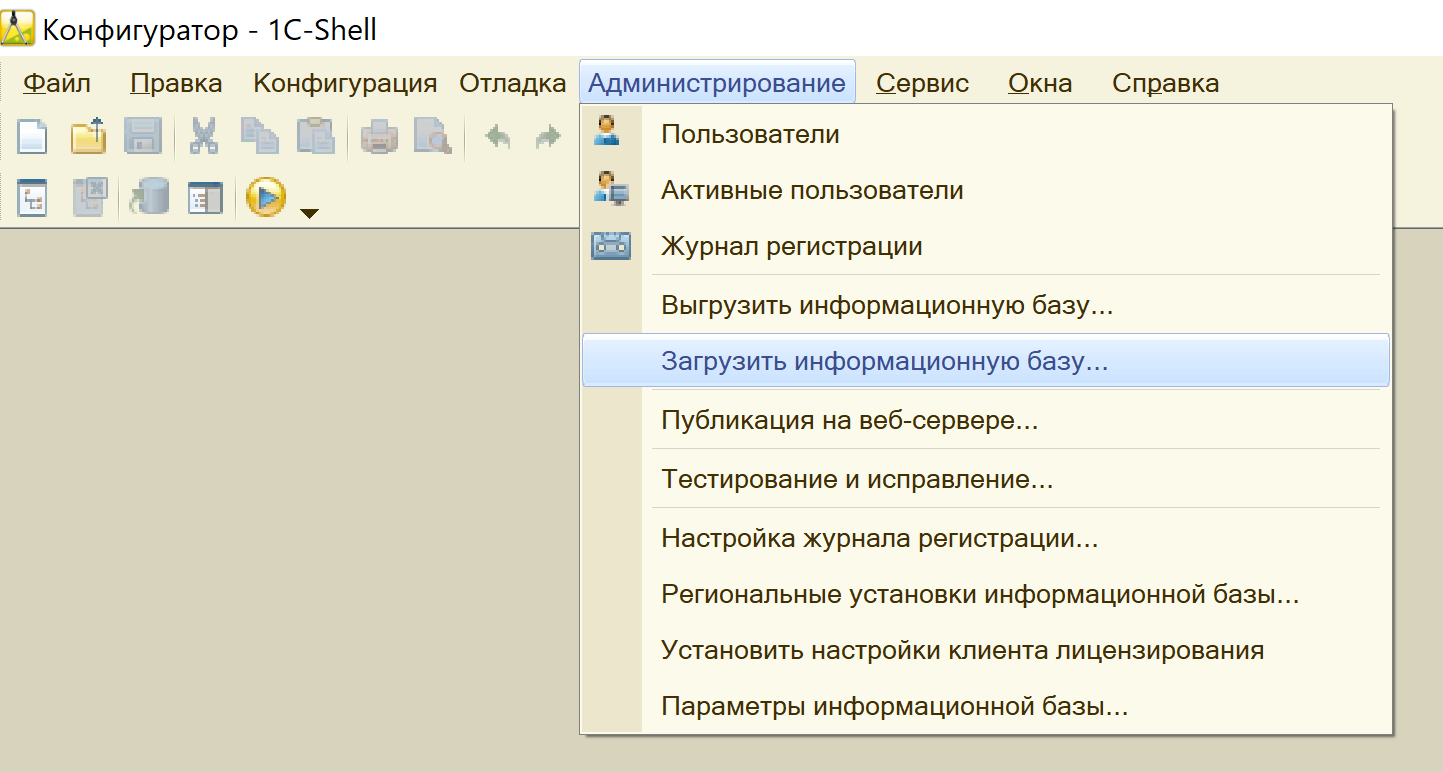
Task: Select Загрузить информационную базу...
Action: click(x=986, y=361)
